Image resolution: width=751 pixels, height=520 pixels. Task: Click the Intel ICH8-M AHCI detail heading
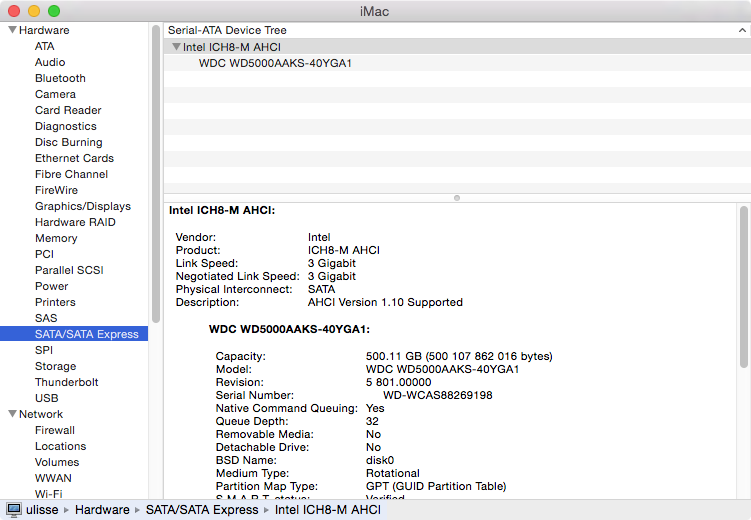[x=222, y=210]
